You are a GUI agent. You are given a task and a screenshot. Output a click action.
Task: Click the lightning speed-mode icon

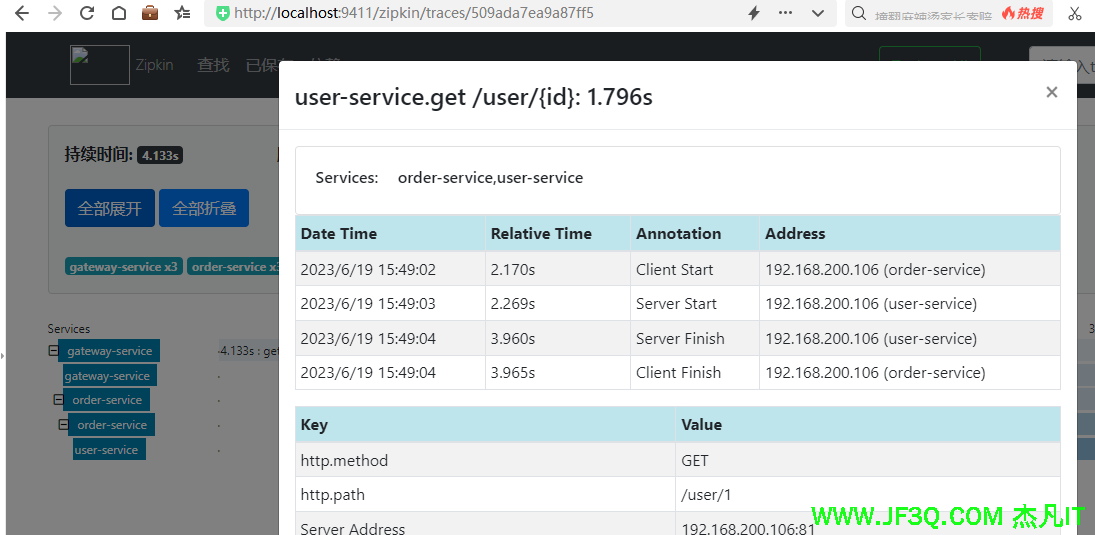754,13
